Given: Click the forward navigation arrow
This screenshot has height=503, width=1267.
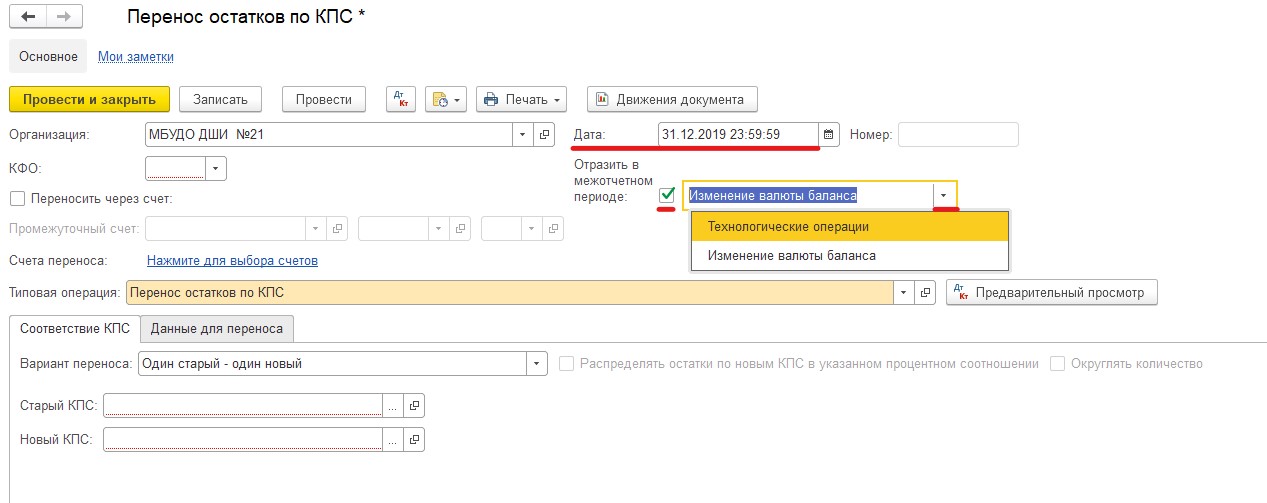Looking at the screenshot, I should tap(63, 18).
